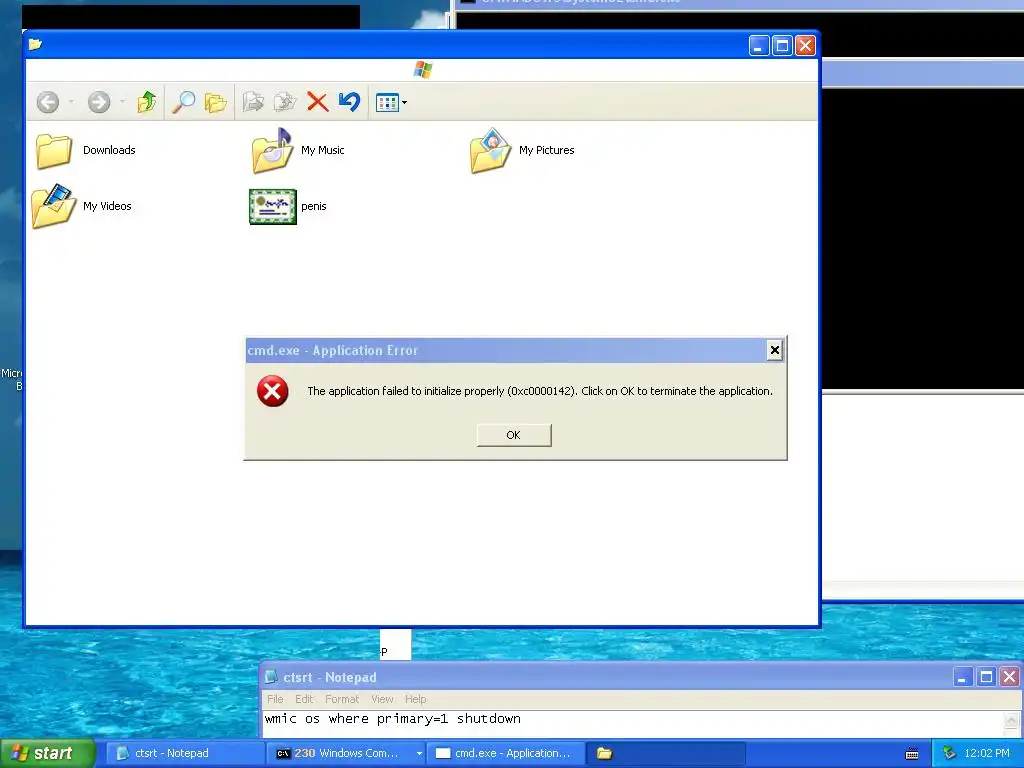Open the Help menu in Notepad
This screenshot has width=1024, height=768.
415,699
